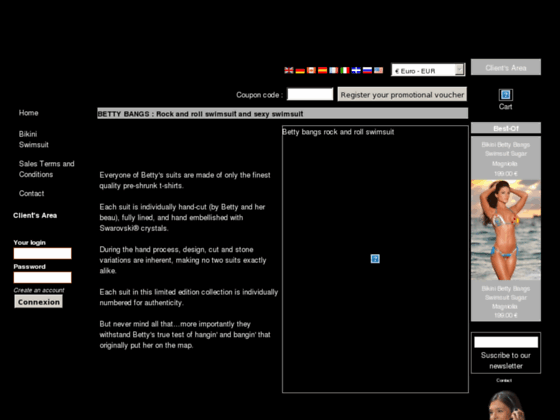Screen dimensions: 560x420
Task: Go to Home in the side menu
Action: point(29,113)
